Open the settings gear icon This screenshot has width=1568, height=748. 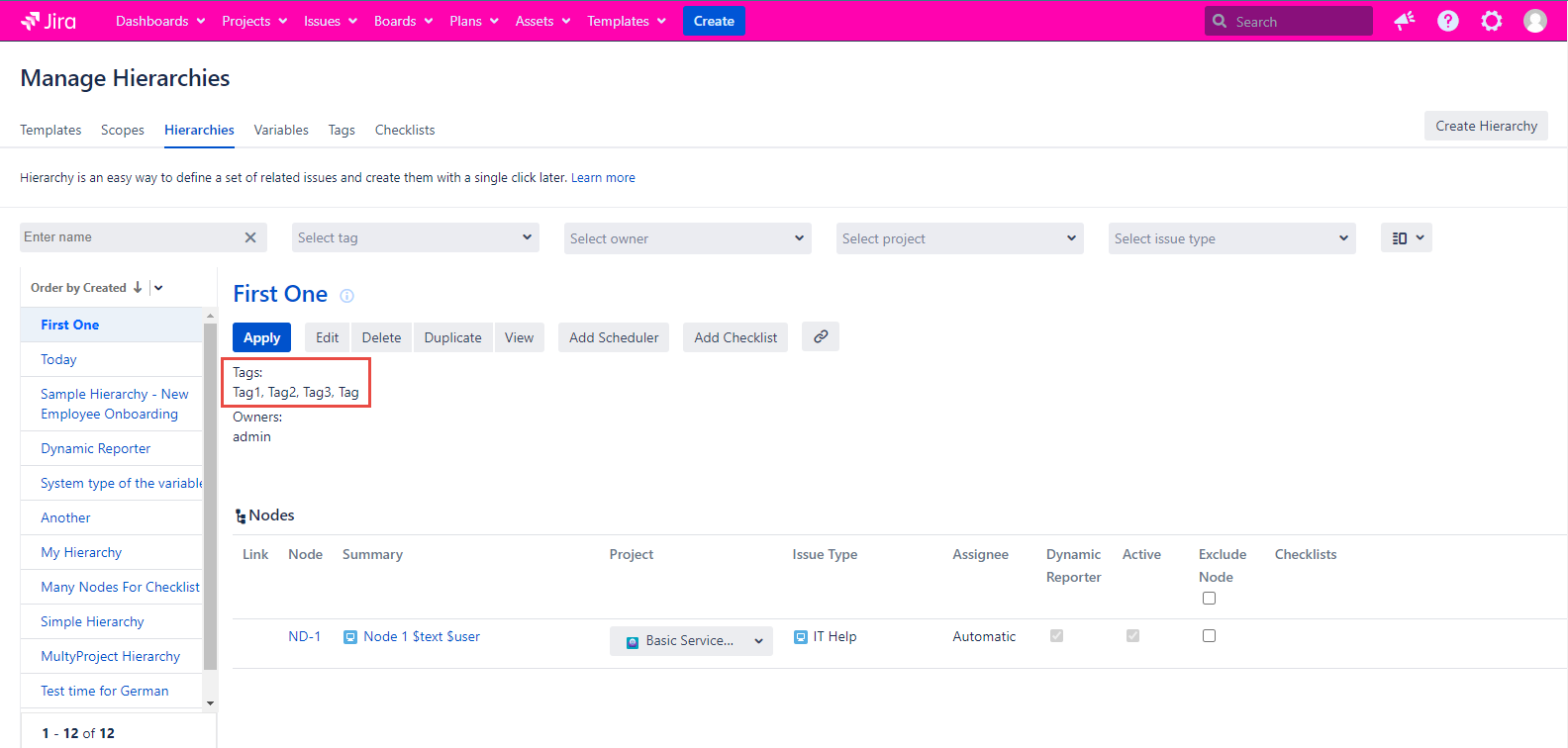tap(1491, 21)
